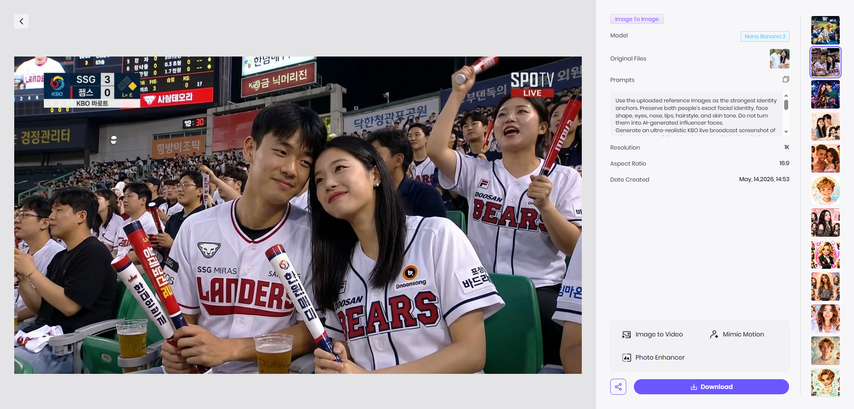Select the pastel pink couple collage thumbnail
Image resolution: width=854 pixels, height=409 pixels.
pyautogui.click(x=825, y=126)
